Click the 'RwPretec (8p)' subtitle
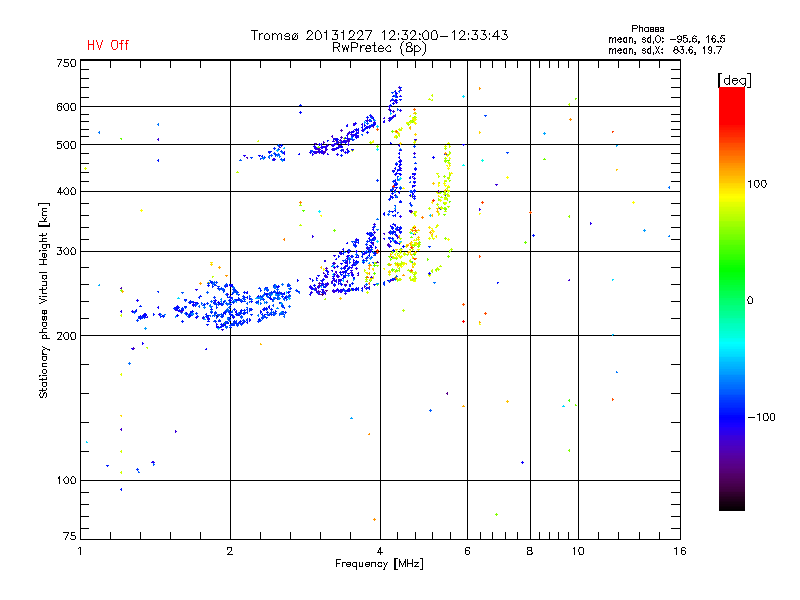The image size is (800, 600). pyautogui.click(x=379, y=48)
